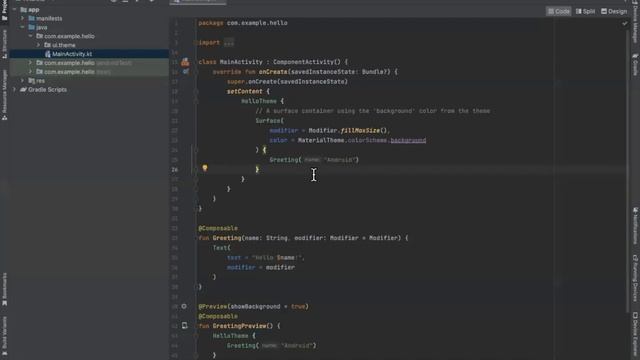Viewport: 640px width, 360px height.
Task: Collapse the first com.example.hello package
Action: [x=30, y=36]
